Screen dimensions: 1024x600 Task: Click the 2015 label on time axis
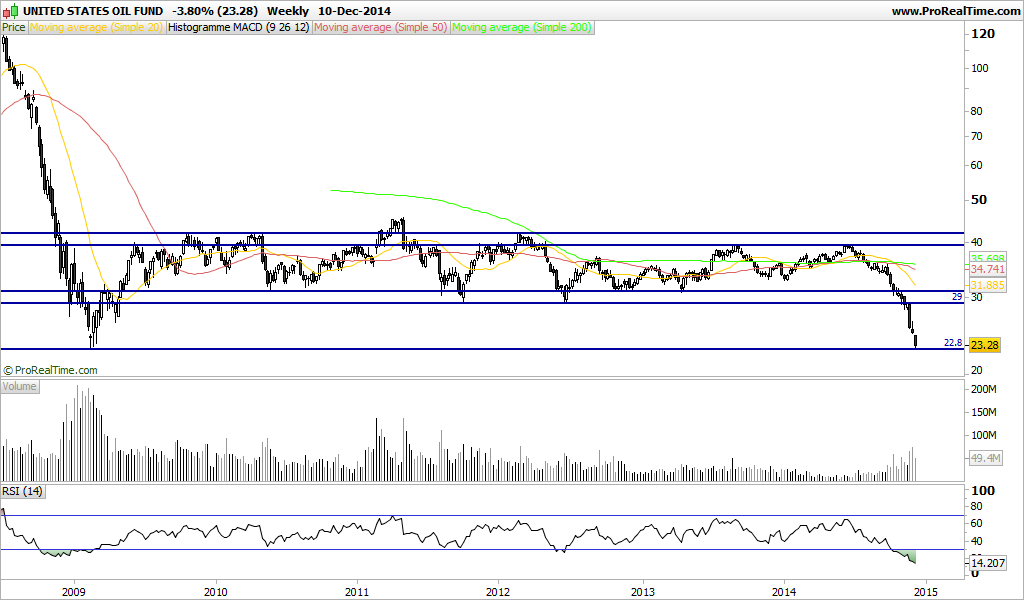click(926, 592)
